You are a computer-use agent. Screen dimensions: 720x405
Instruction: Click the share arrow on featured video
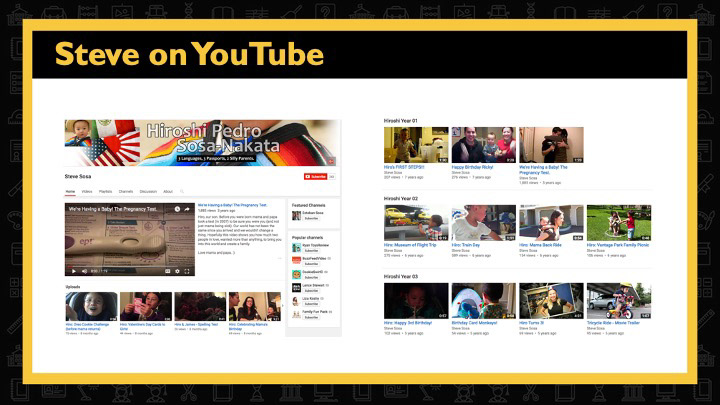tap(187, 209)
